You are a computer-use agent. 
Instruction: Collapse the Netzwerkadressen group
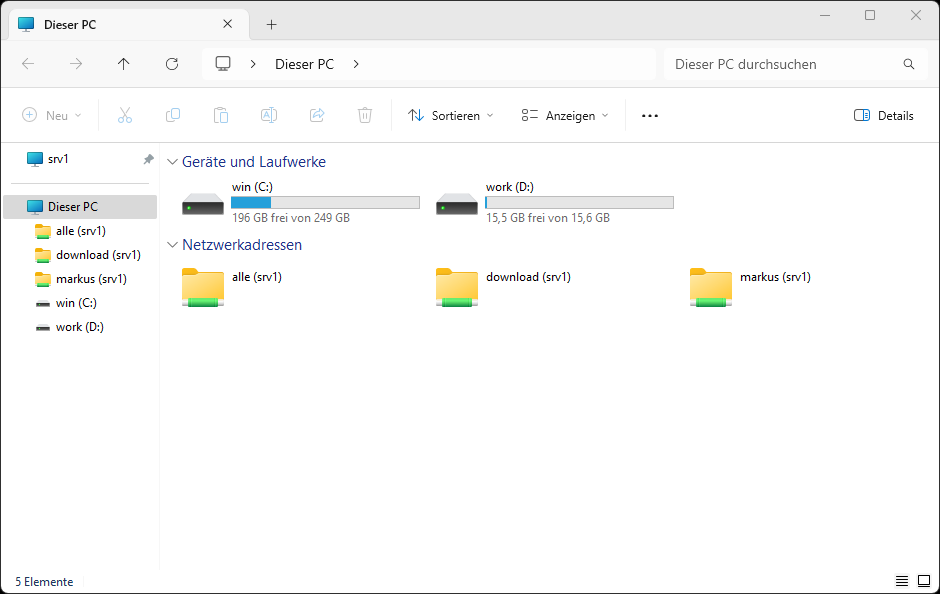tap(173, 245)
